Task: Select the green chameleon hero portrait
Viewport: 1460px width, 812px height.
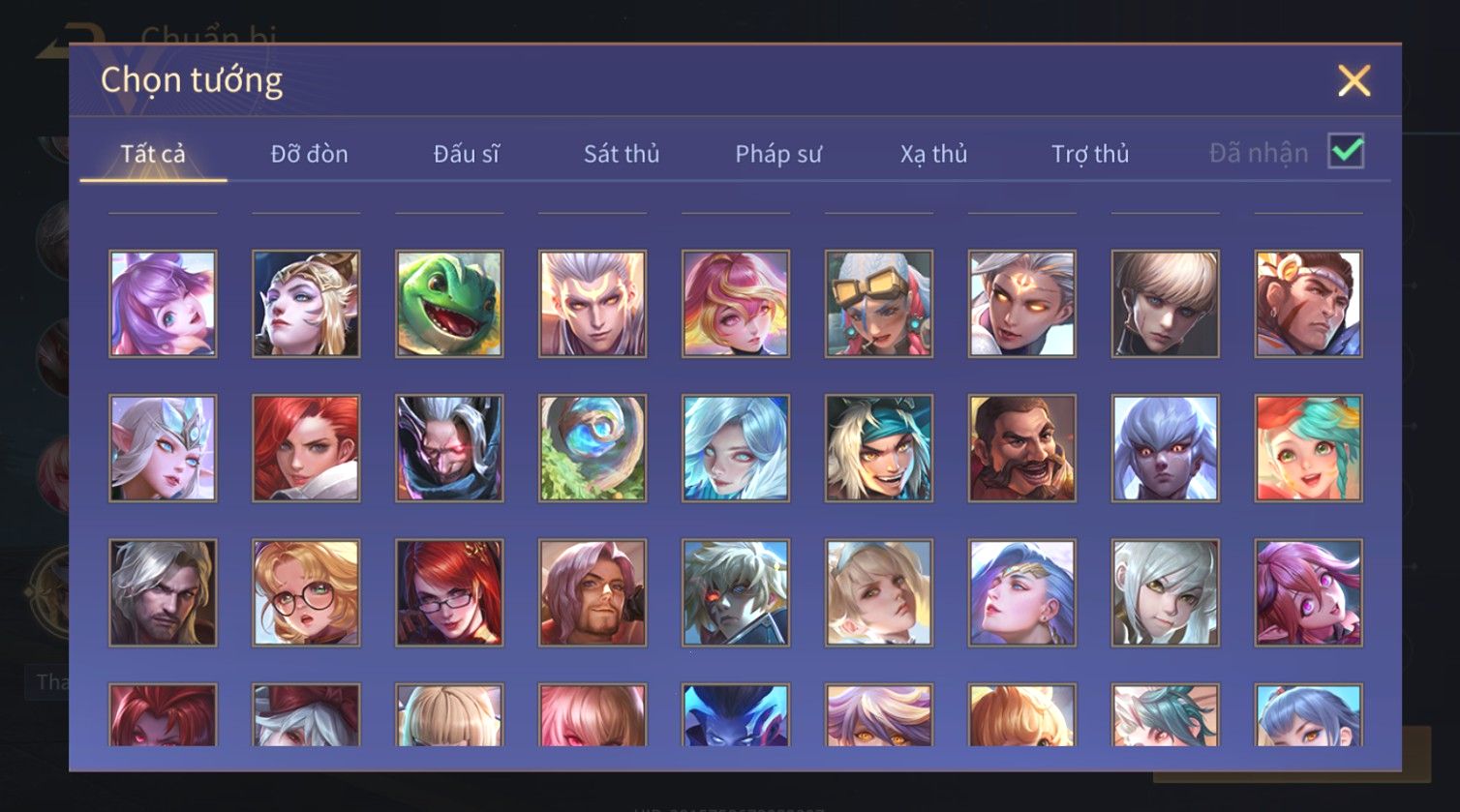Action: (449, 304)
